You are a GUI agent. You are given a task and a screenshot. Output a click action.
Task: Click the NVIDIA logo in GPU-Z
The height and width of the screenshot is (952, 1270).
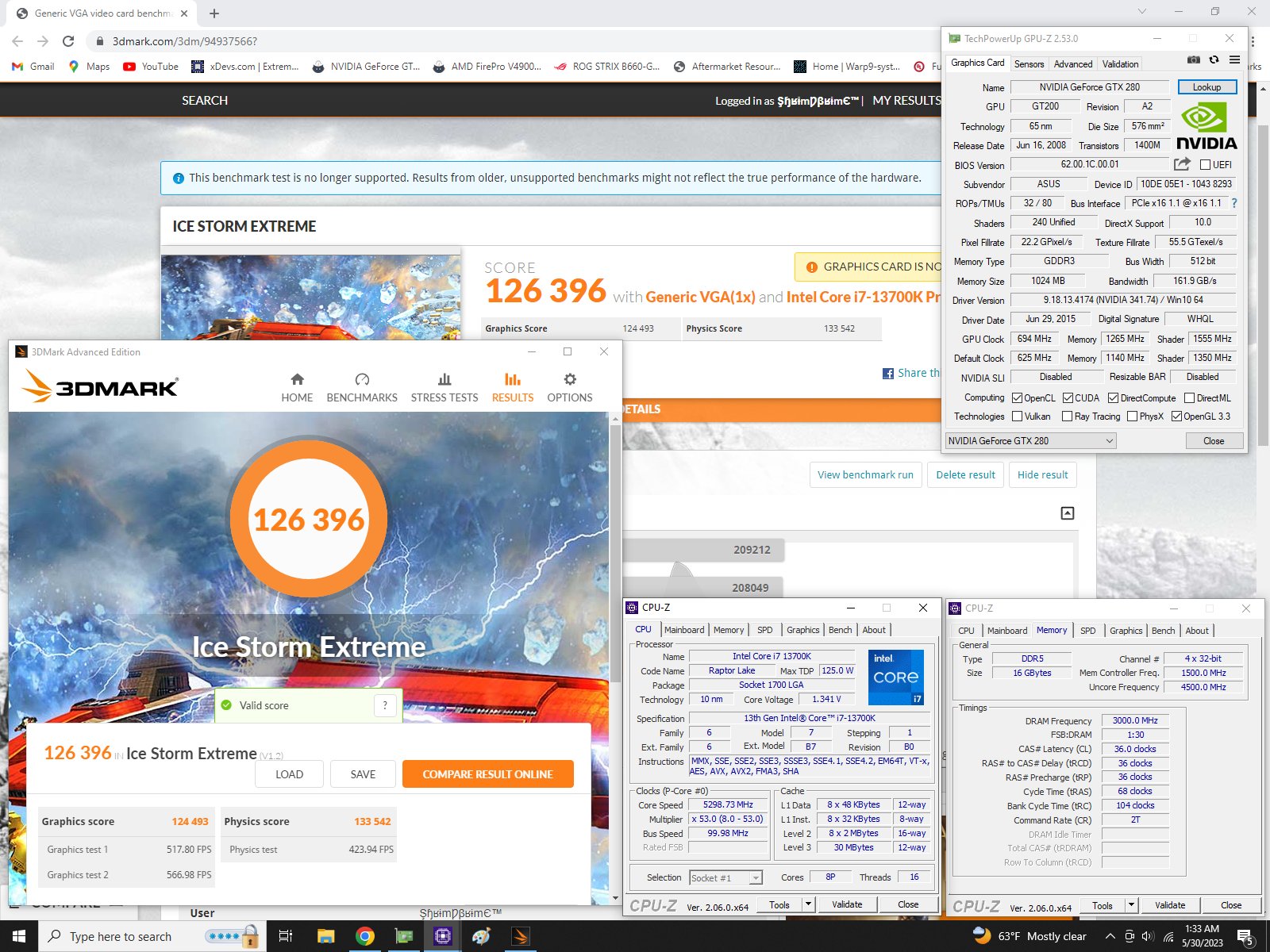coord(1206,127)
